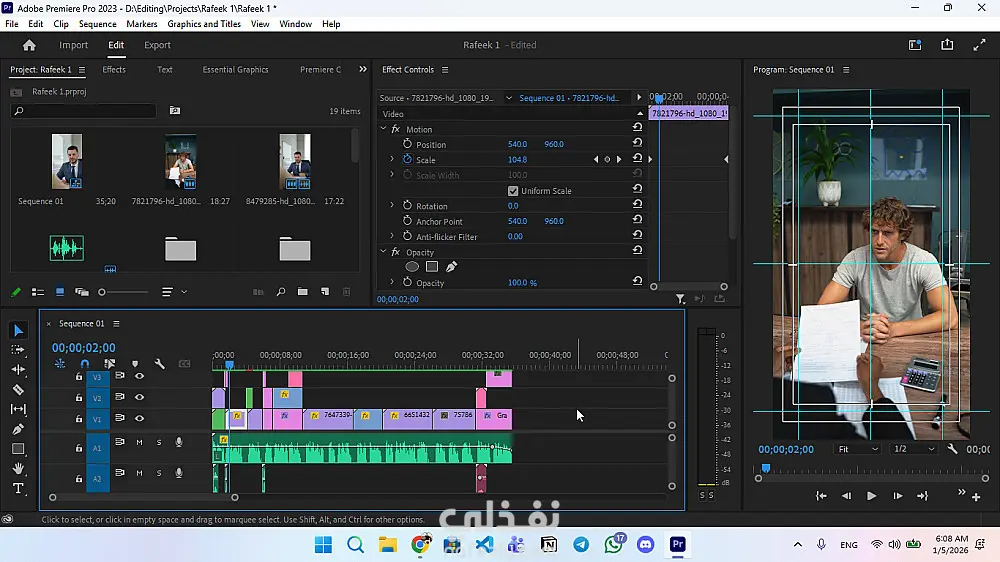Viewport: 1000px width, 562px height.
Task: Play the sequence in Program monitor
Action: pyautogui.click(x=871, y=496)
